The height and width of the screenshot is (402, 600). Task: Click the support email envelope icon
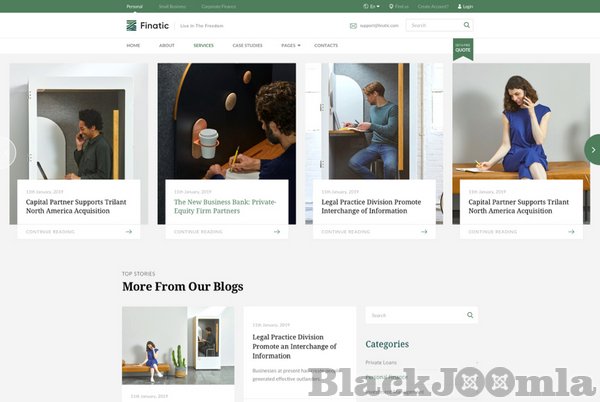353,25
